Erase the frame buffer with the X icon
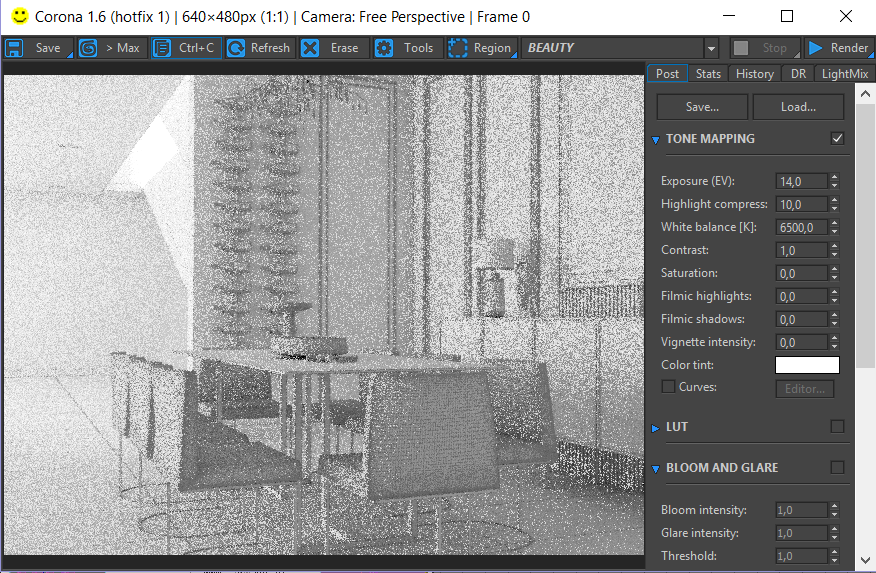 pyautogui.click(x=310, y=48)
